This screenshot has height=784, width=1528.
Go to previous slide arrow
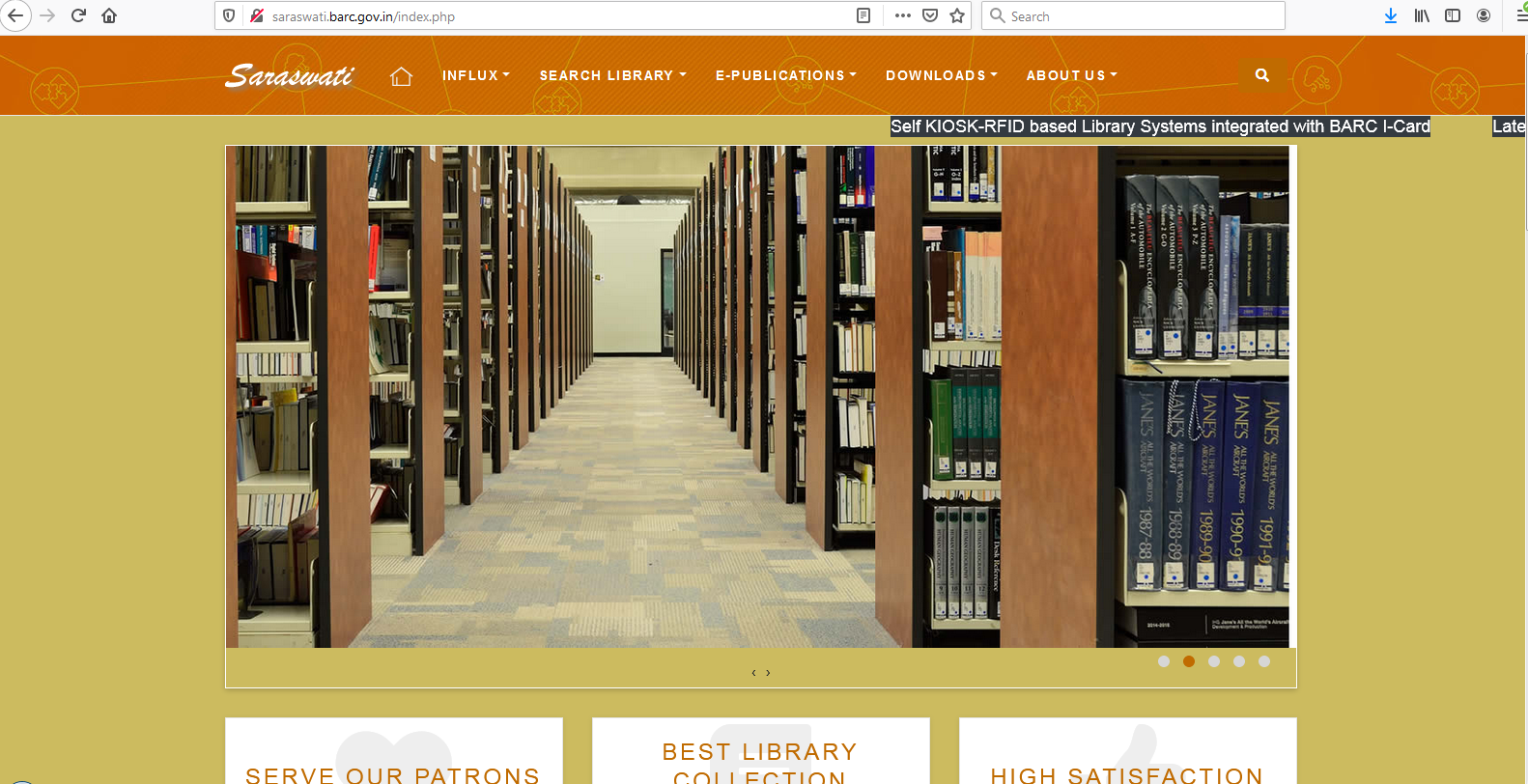click(x=753, y=673)
